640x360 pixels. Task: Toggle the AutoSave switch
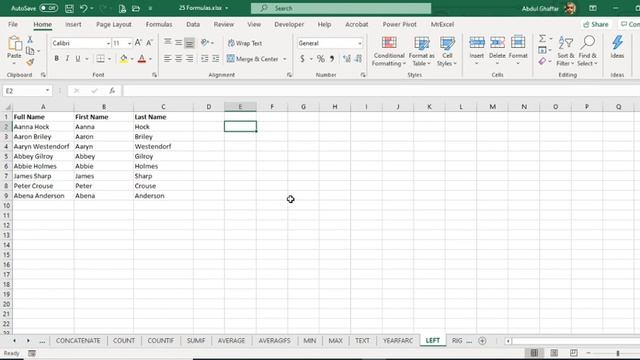tap(49, 8)
